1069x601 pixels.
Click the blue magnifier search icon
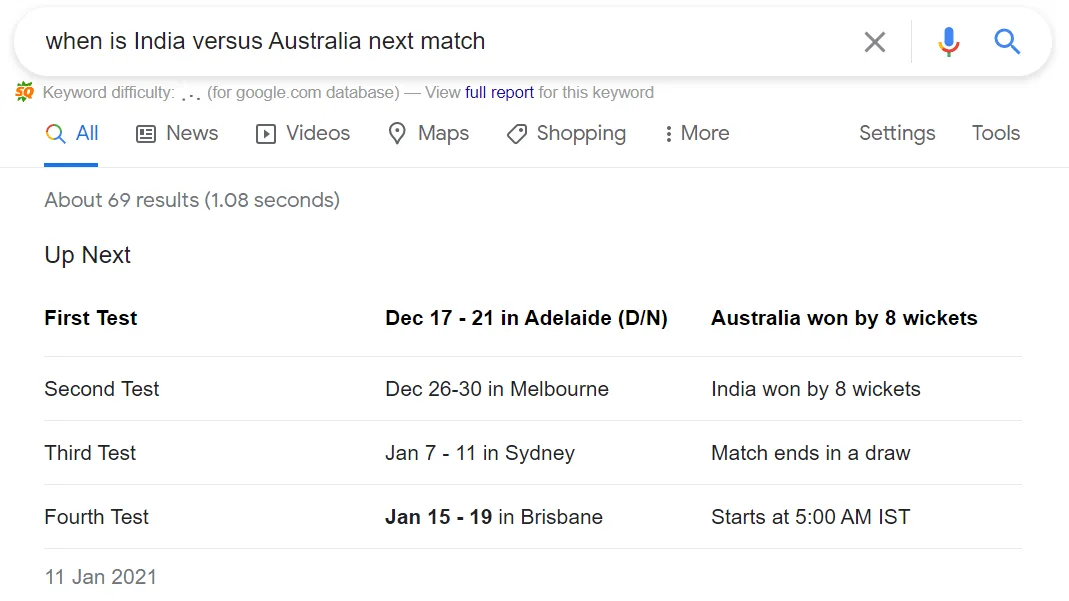[1006, 42]
